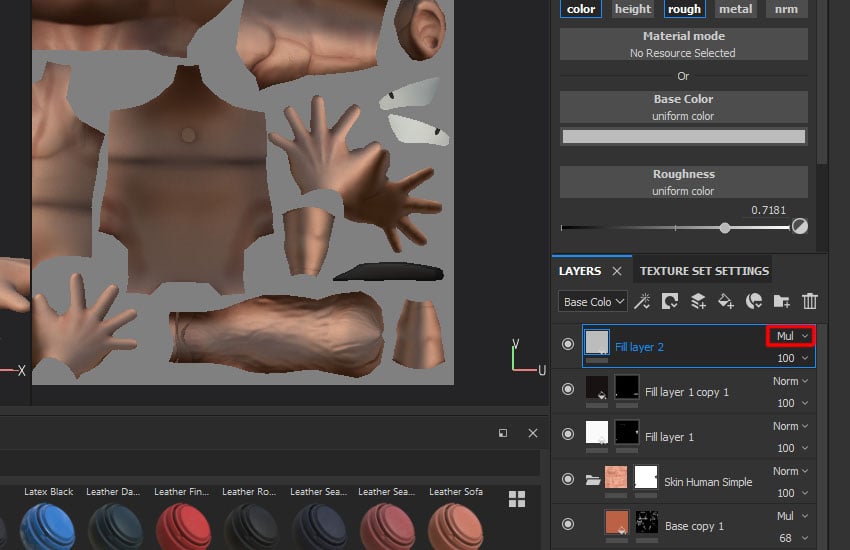This screenshot has width=850, height=550.
Task: Switch to Texture Set Settings tab
Action: point(704,271)
